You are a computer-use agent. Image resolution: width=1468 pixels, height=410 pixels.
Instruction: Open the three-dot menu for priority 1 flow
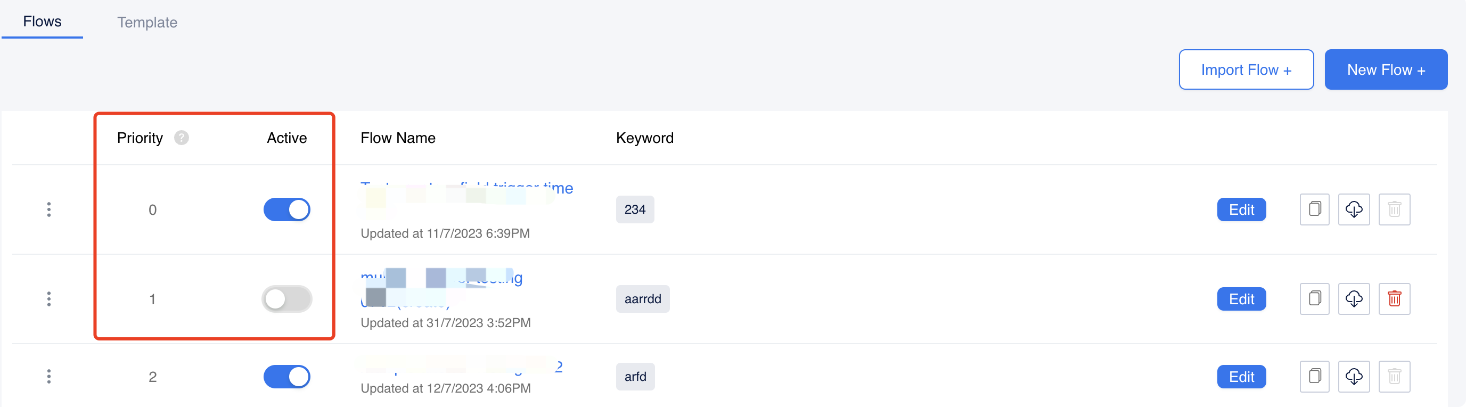[48, 299]
